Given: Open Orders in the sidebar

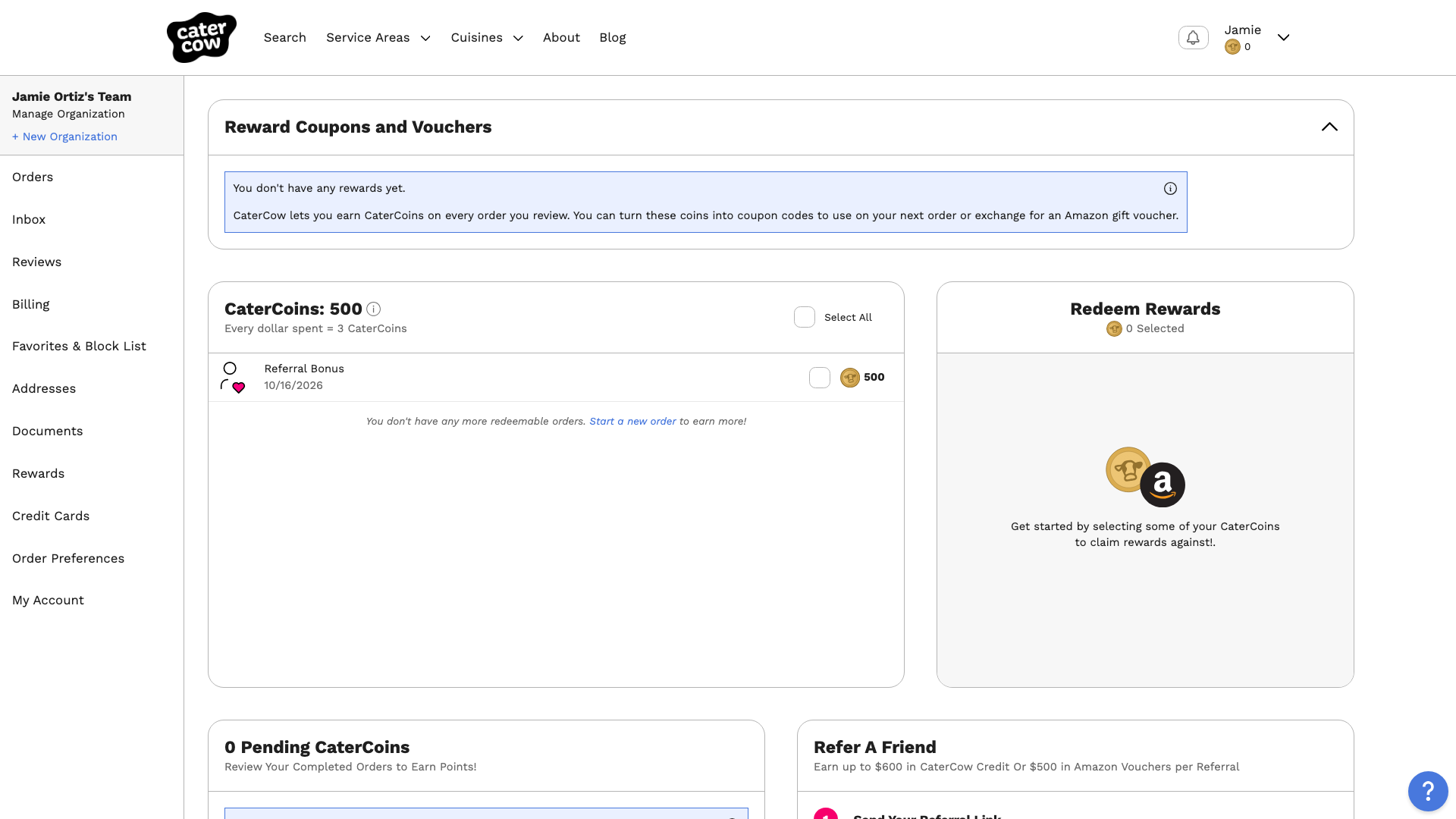Looking at the screenshot, I should [x=33, y=177].
